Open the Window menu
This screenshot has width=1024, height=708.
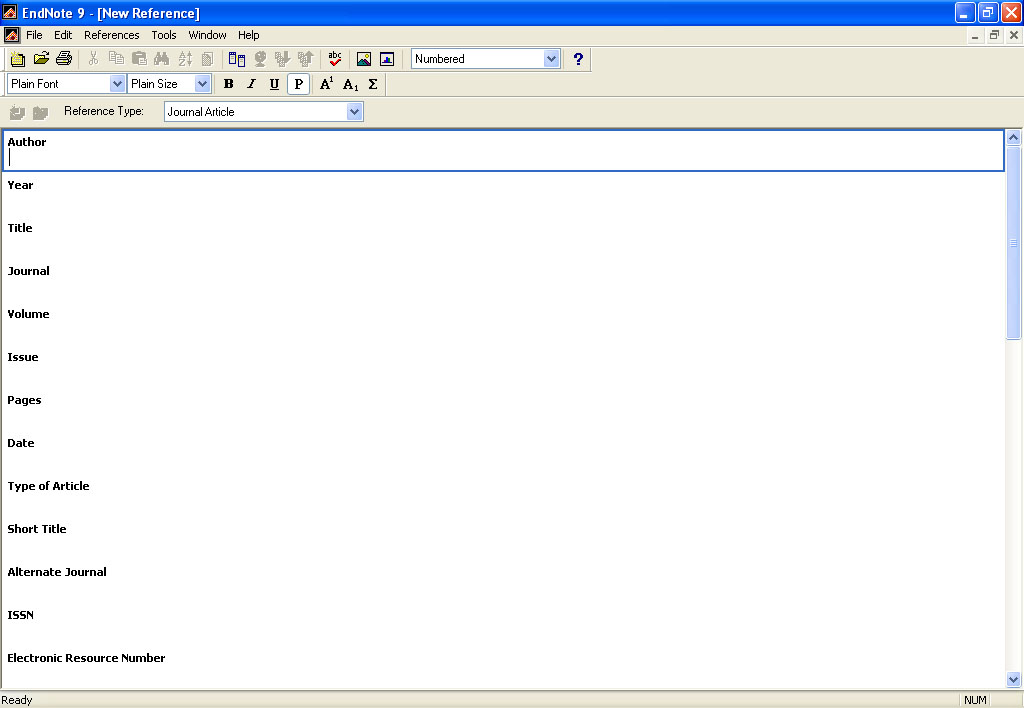tap(207, 35)
